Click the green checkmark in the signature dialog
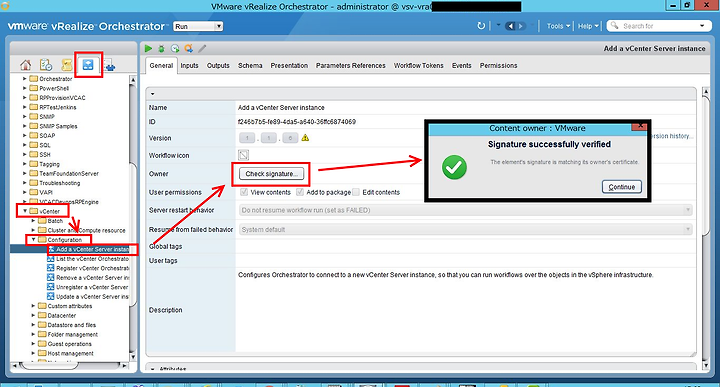The width and height of the screenshot is (720, 387). (454, 167)
